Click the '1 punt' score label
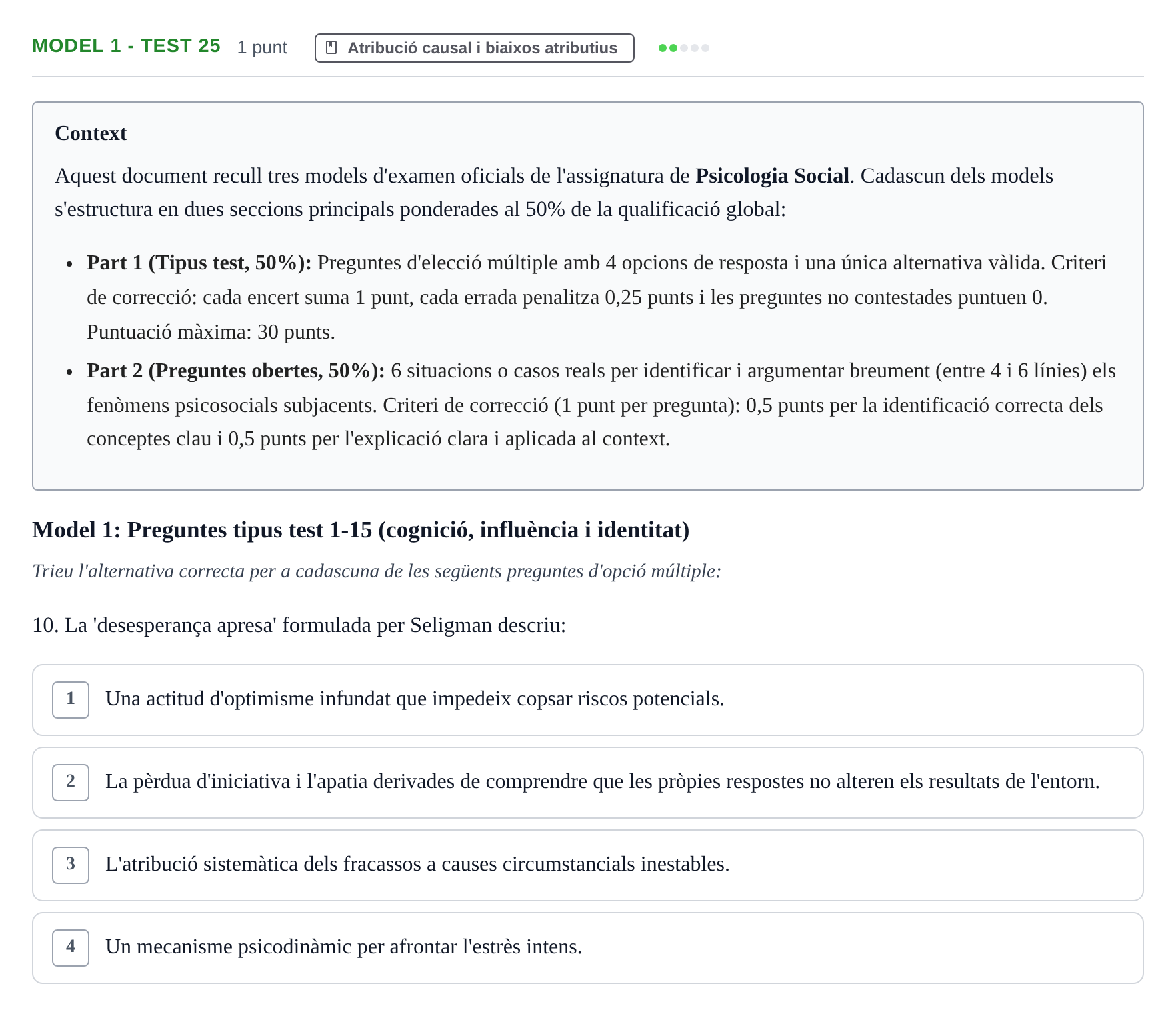The image size is (1176, 1016). 262,47
